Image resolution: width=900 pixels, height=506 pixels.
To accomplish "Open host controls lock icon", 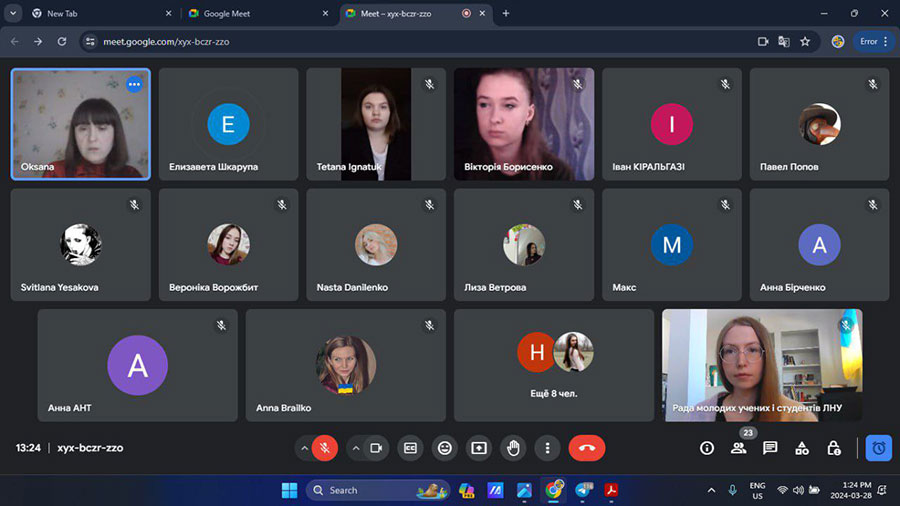I will point(833,448).
